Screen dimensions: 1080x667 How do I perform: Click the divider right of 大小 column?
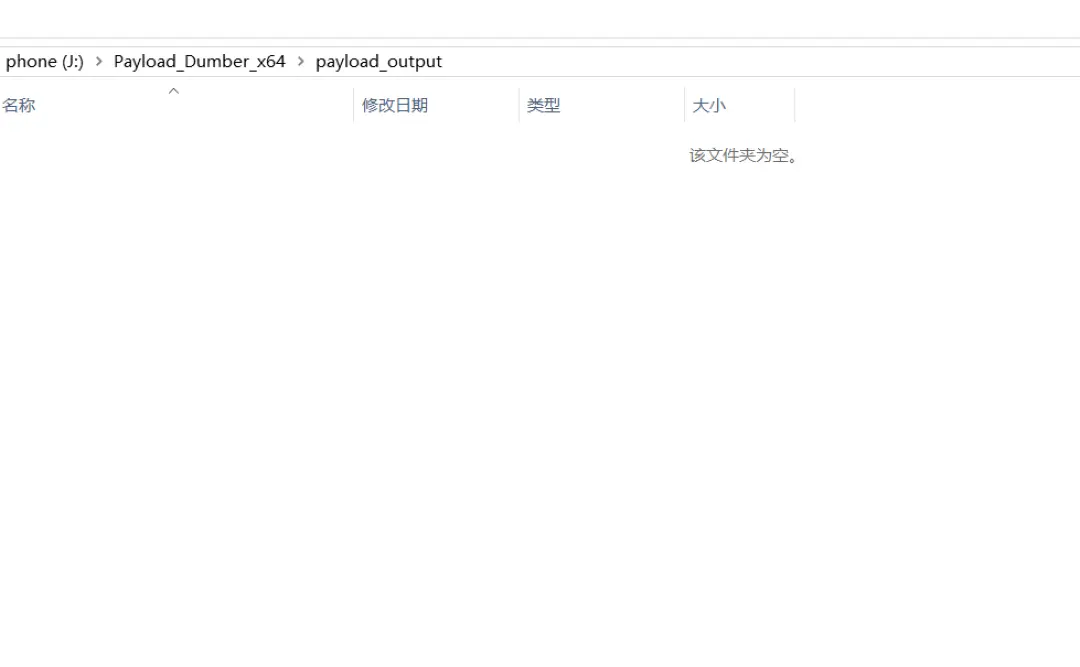794,105
